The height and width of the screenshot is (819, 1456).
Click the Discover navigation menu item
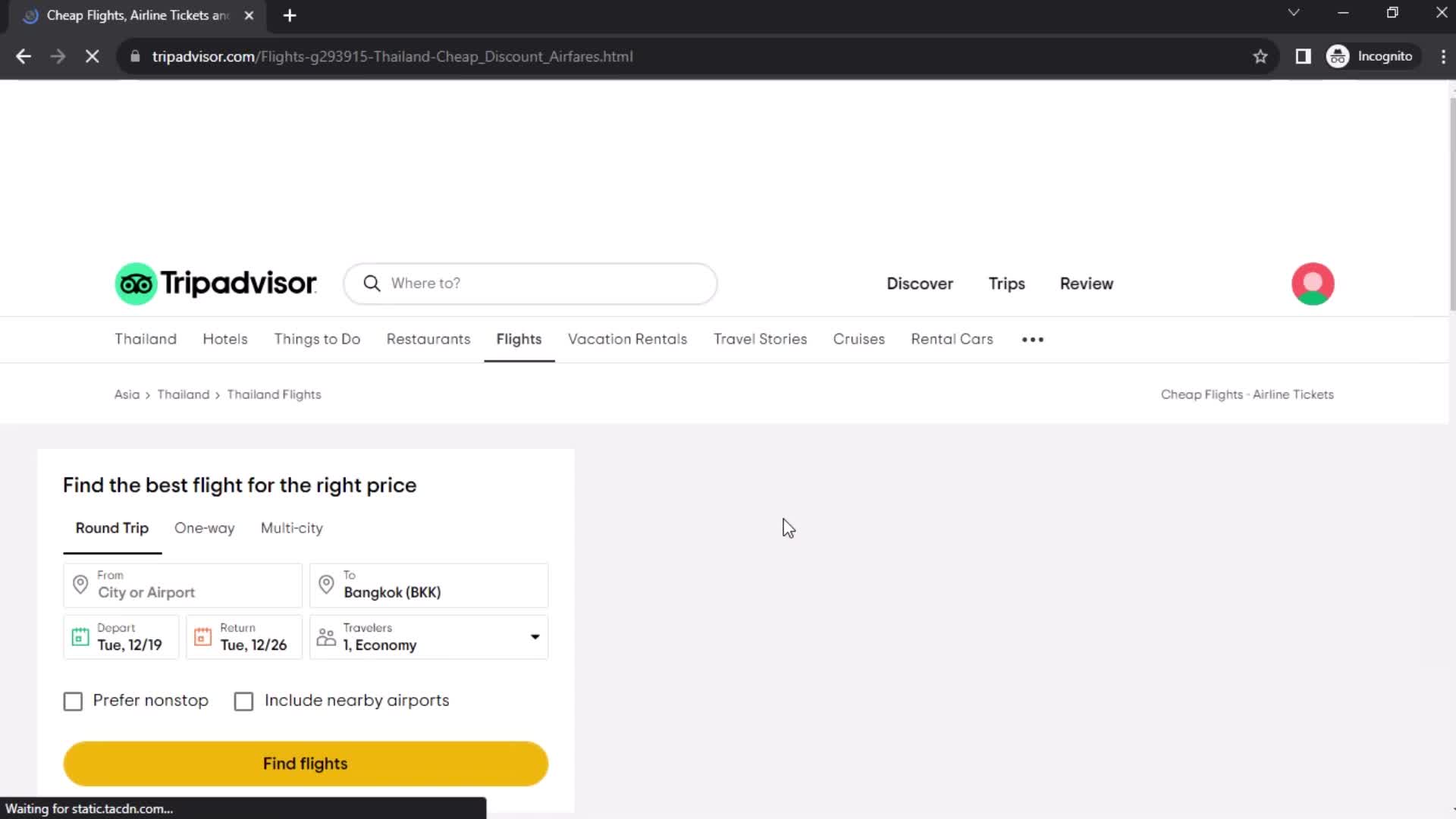[920, 283]
